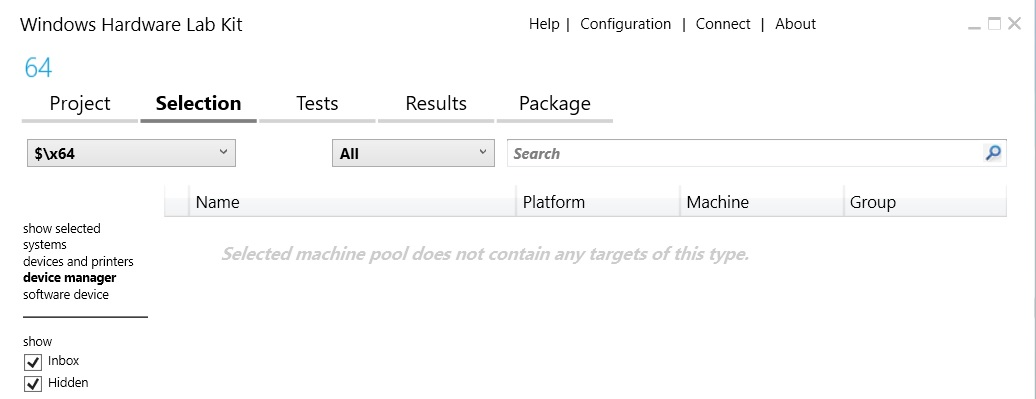Select the systems view option

[45, 245]
